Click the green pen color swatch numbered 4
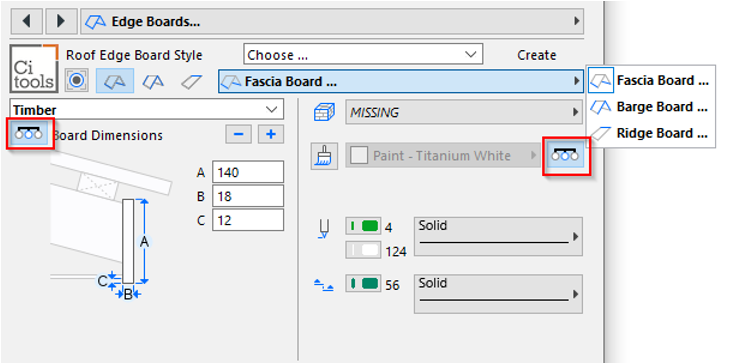 coord(364,226)
